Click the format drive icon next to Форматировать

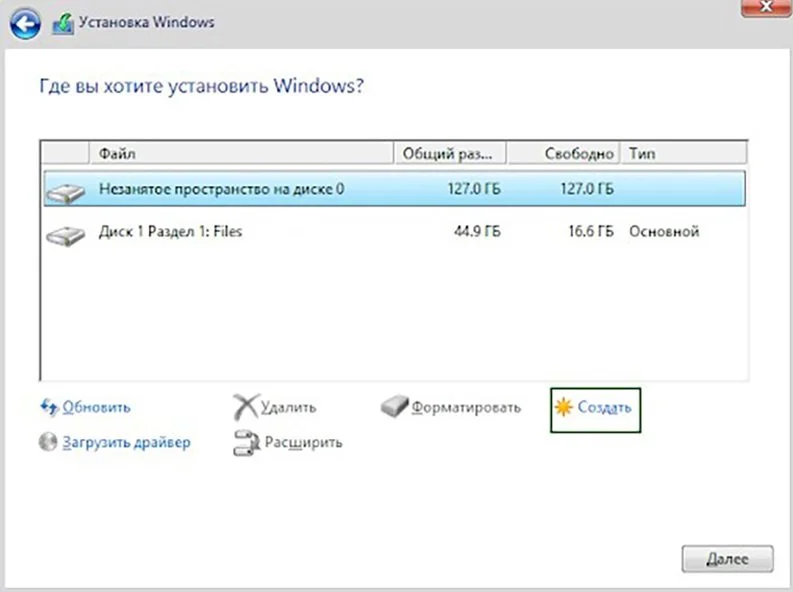[394, 406]
